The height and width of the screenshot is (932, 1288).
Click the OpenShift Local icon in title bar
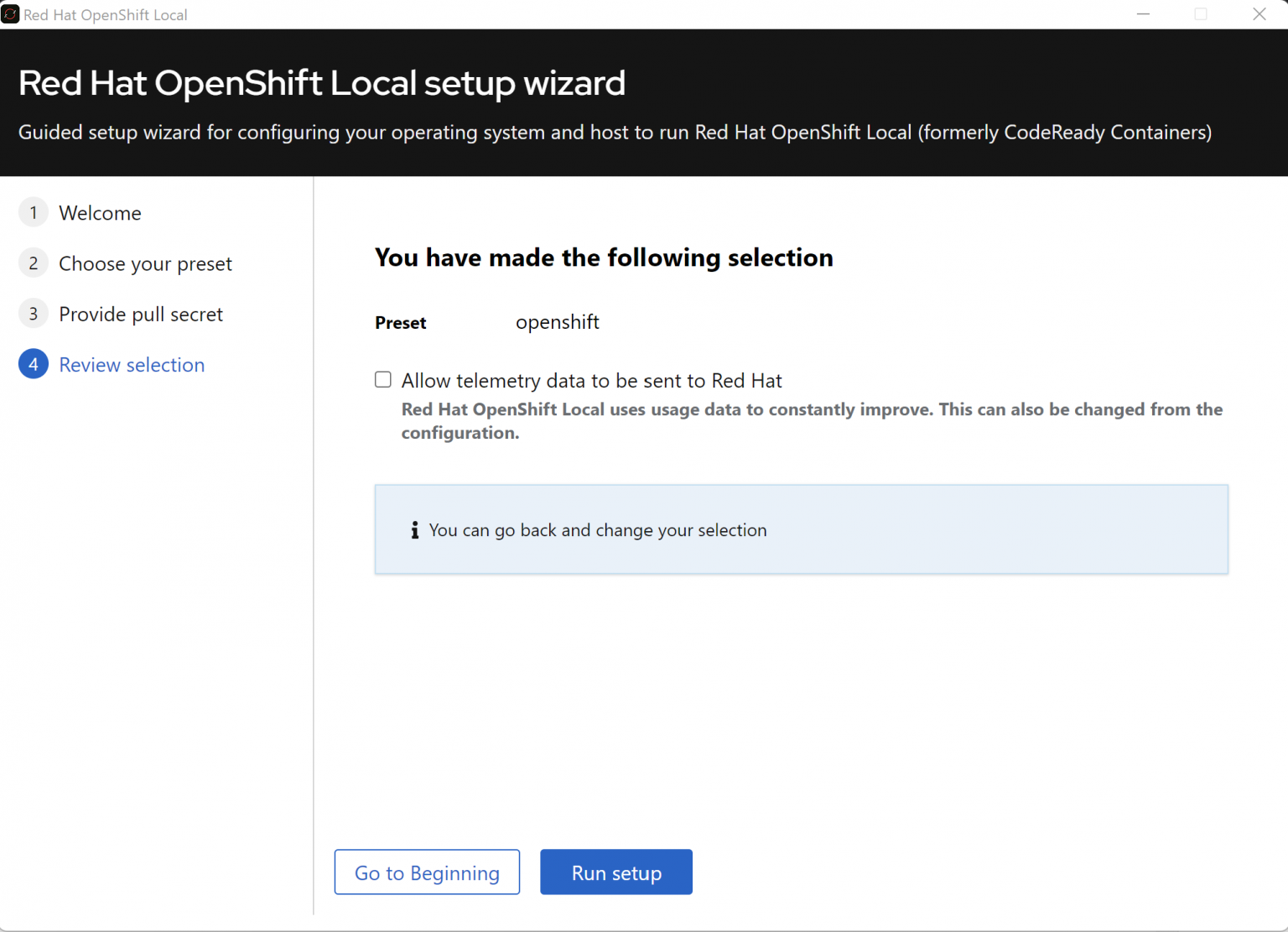[x=11, y=13]
